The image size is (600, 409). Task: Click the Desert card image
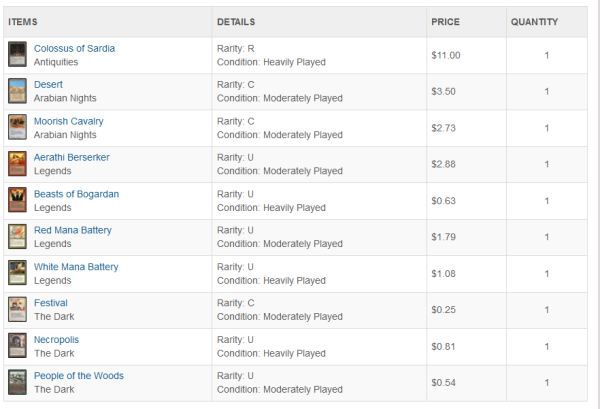pyautogui.click(x=16, y=91)
